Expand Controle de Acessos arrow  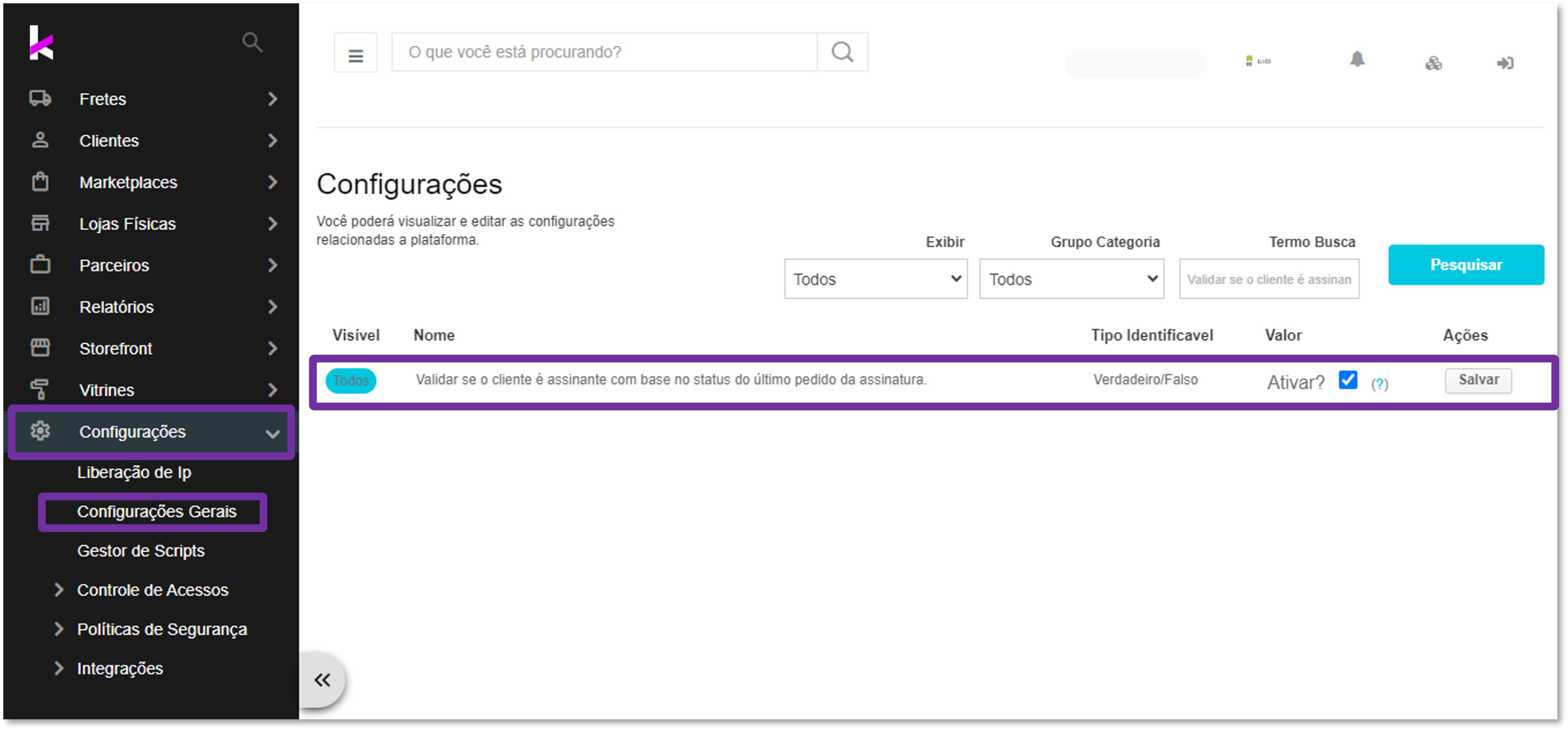pyautogui.click(x=58, y=590)
